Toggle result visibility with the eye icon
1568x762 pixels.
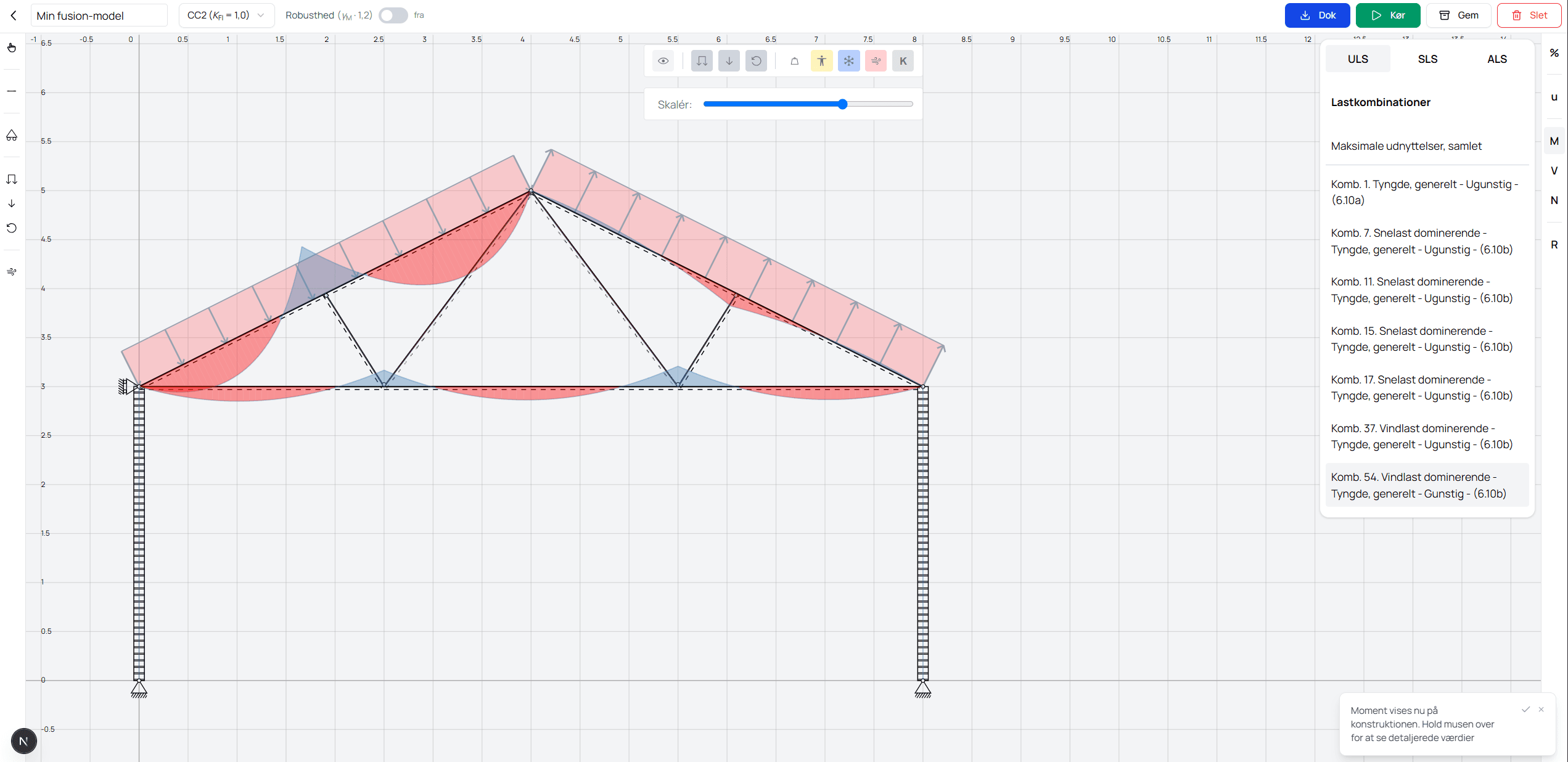663,60
